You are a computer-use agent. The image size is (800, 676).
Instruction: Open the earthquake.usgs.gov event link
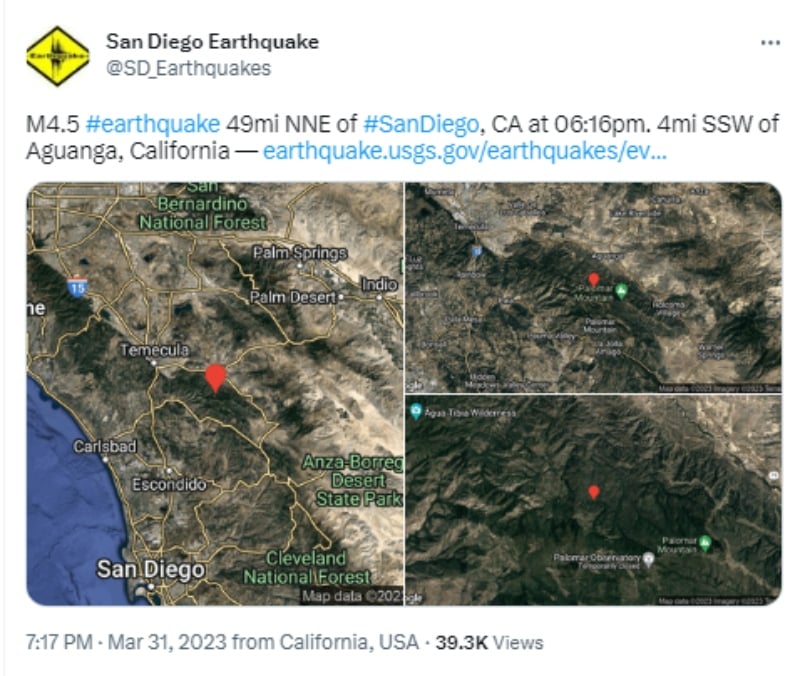pos(465,151)
